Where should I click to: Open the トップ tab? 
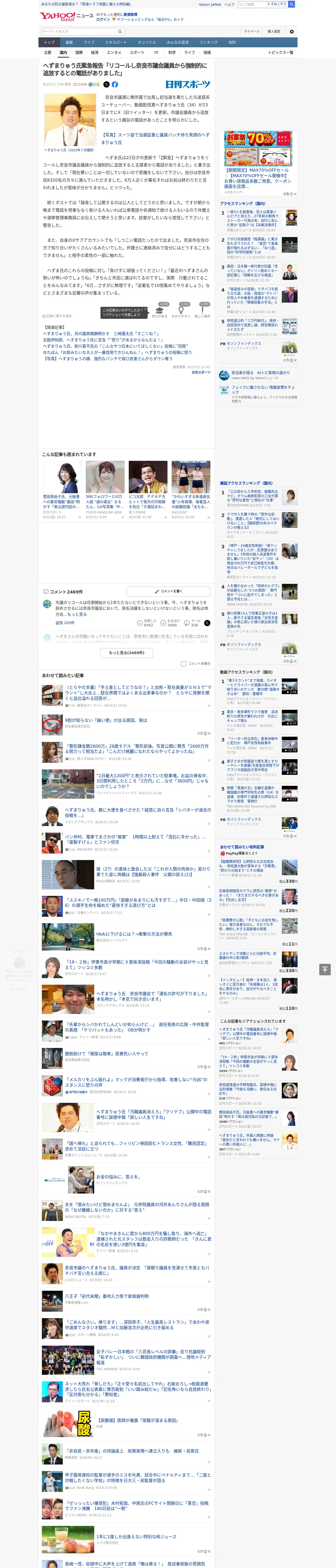[49, 43]
